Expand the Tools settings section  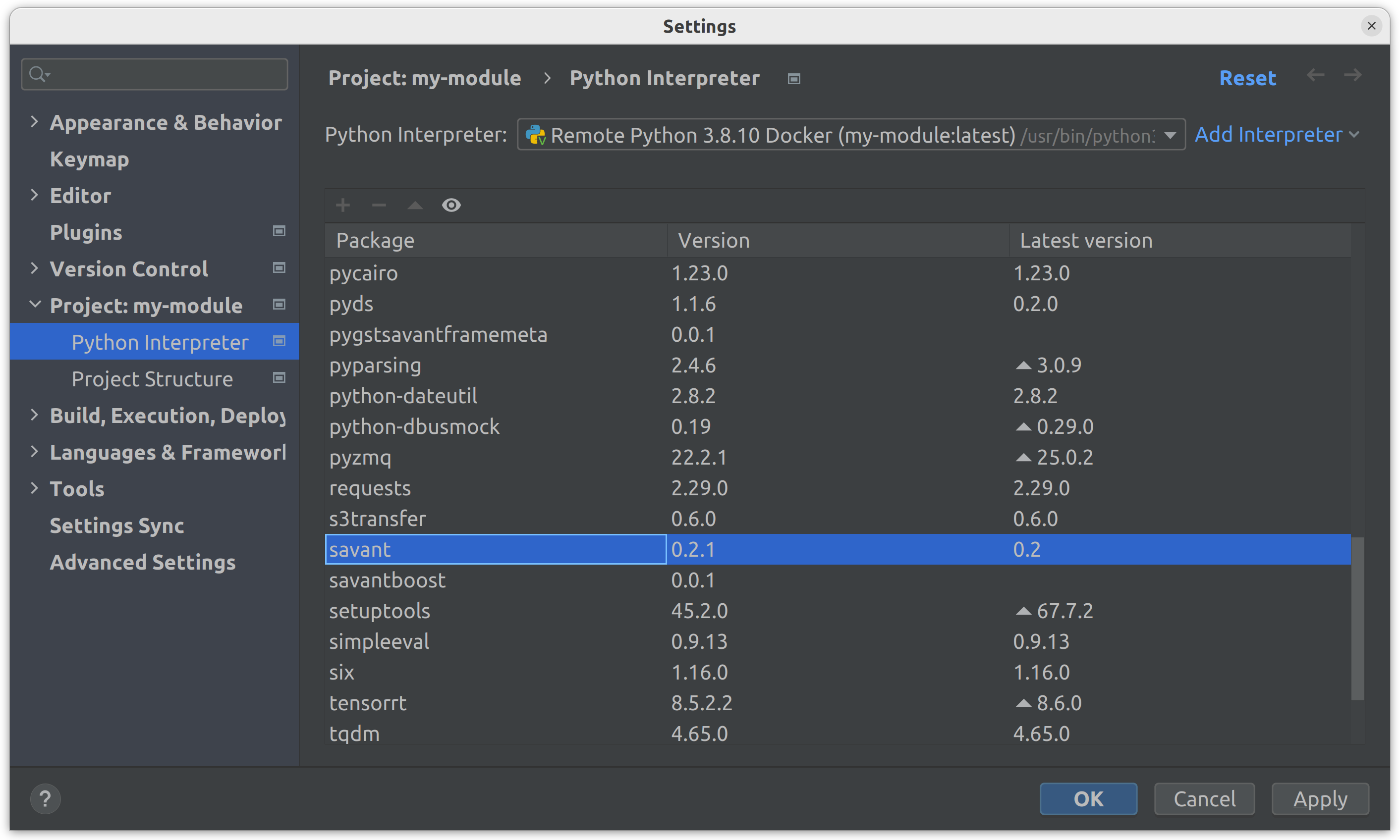coord(35,488)
